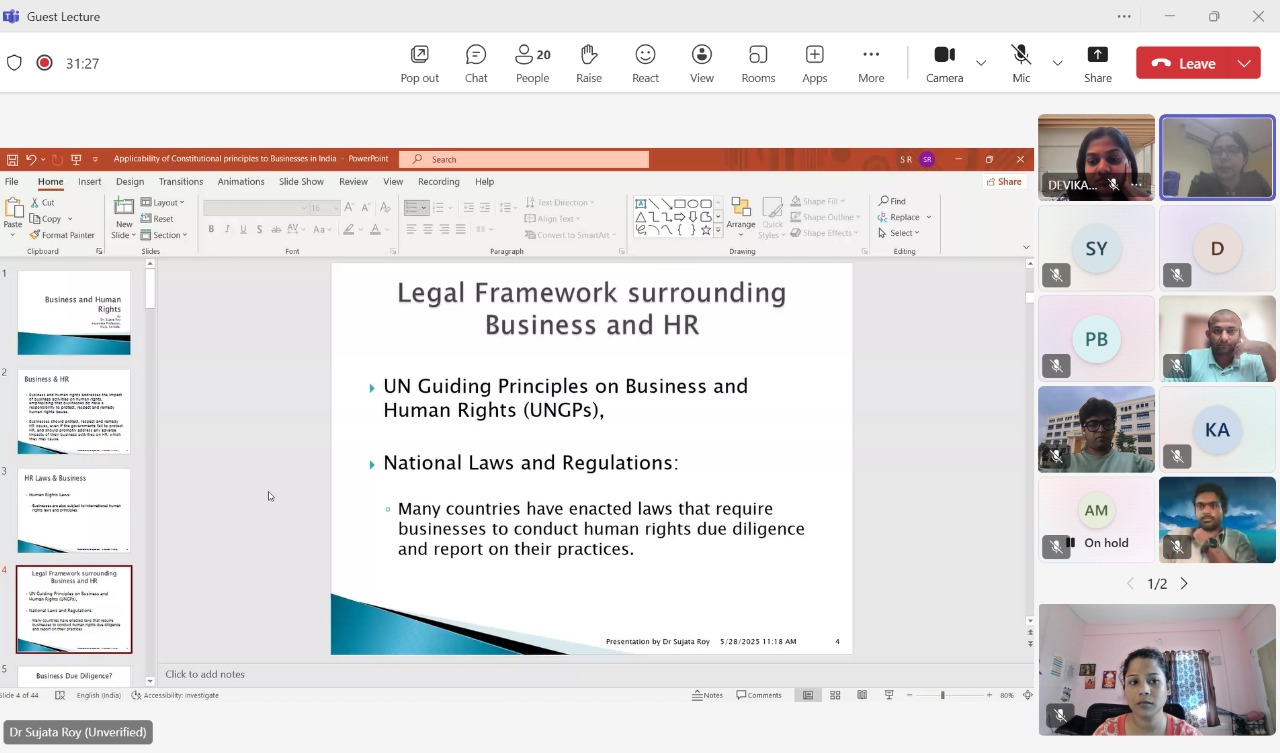
Task: Click the Apps icon in toolbar
Action: (814, 63)
